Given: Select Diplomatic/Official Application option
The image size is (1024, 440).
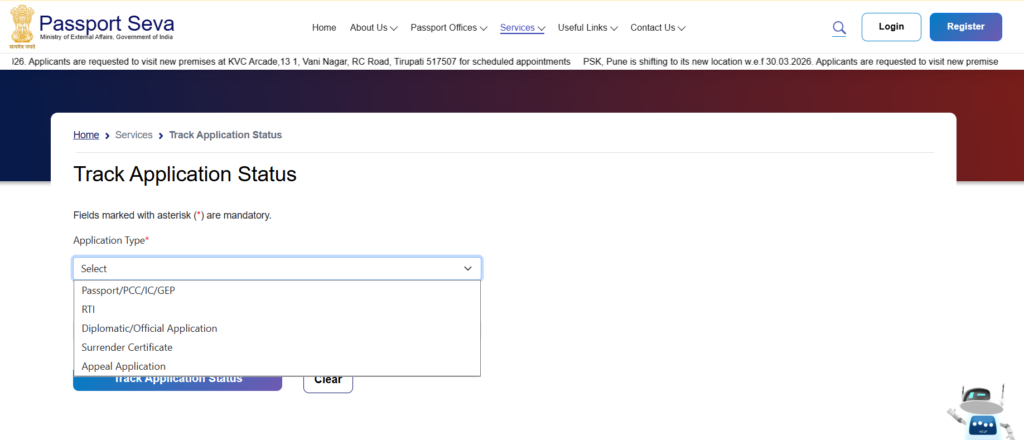Looking at the screenshot, I should point(277,328).
